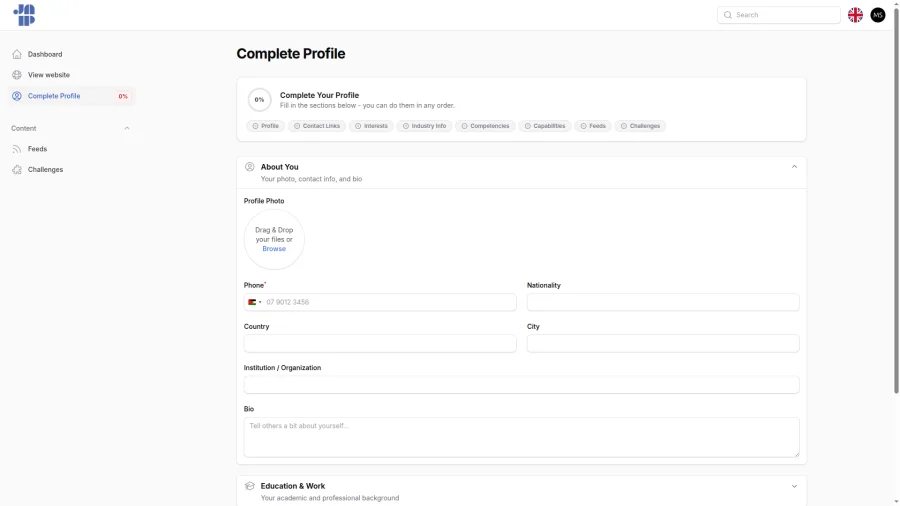Click the Institution / Organization field
The width and height of the screenshot is (900, 506).
pos(521,385)
